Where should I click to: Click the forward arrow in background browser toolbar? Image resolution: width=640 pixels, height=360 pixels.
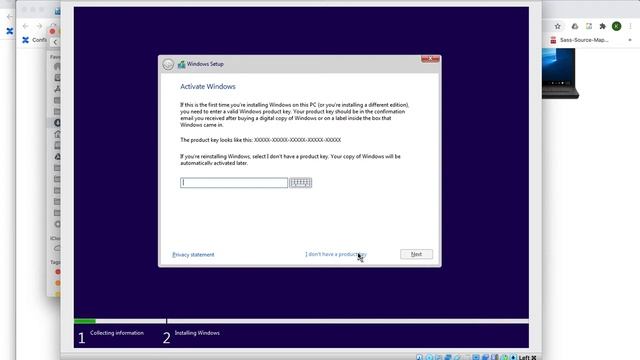[39, 26]
